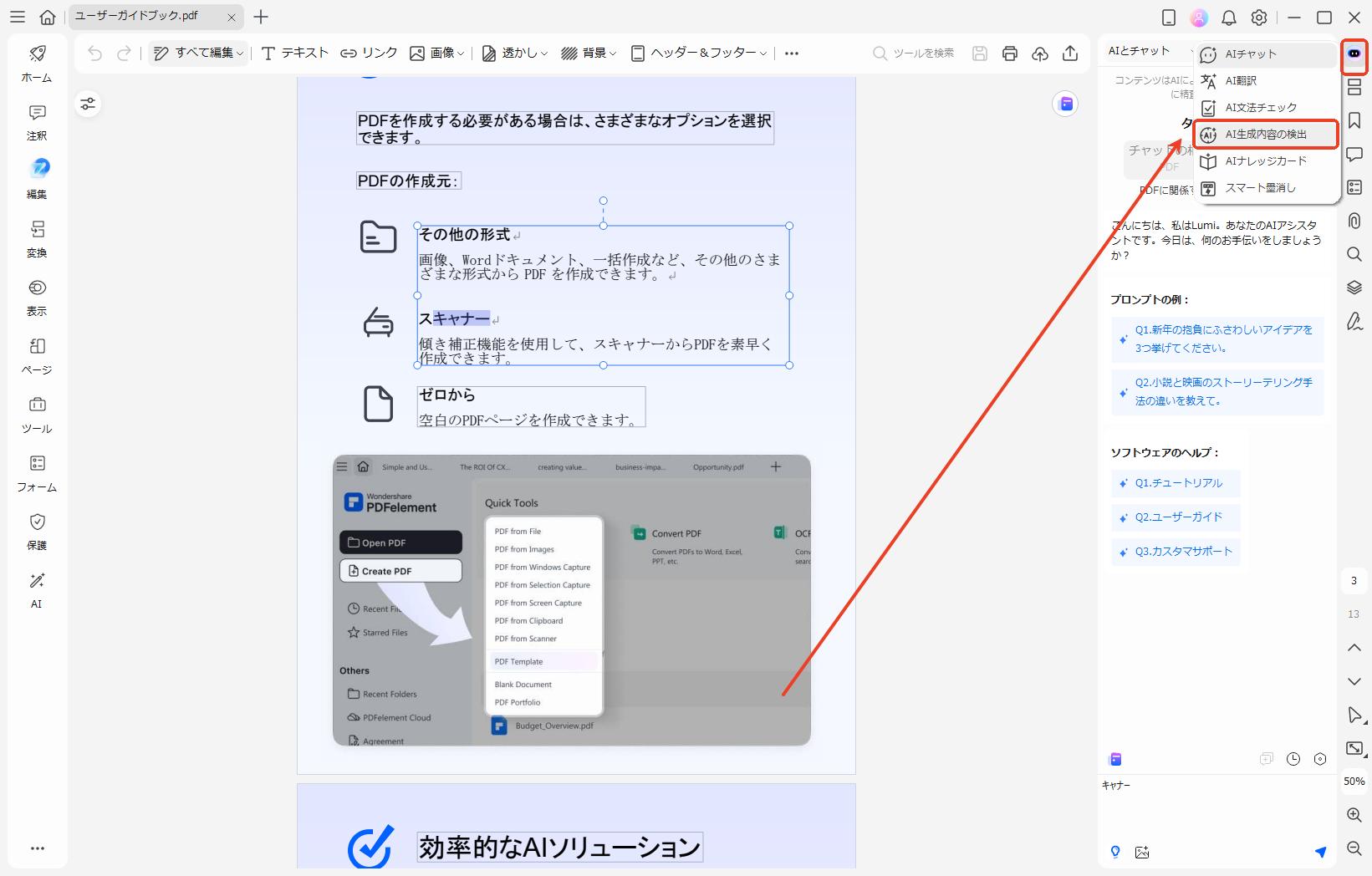Open the 保護 panel

click(x=36, y=531)
